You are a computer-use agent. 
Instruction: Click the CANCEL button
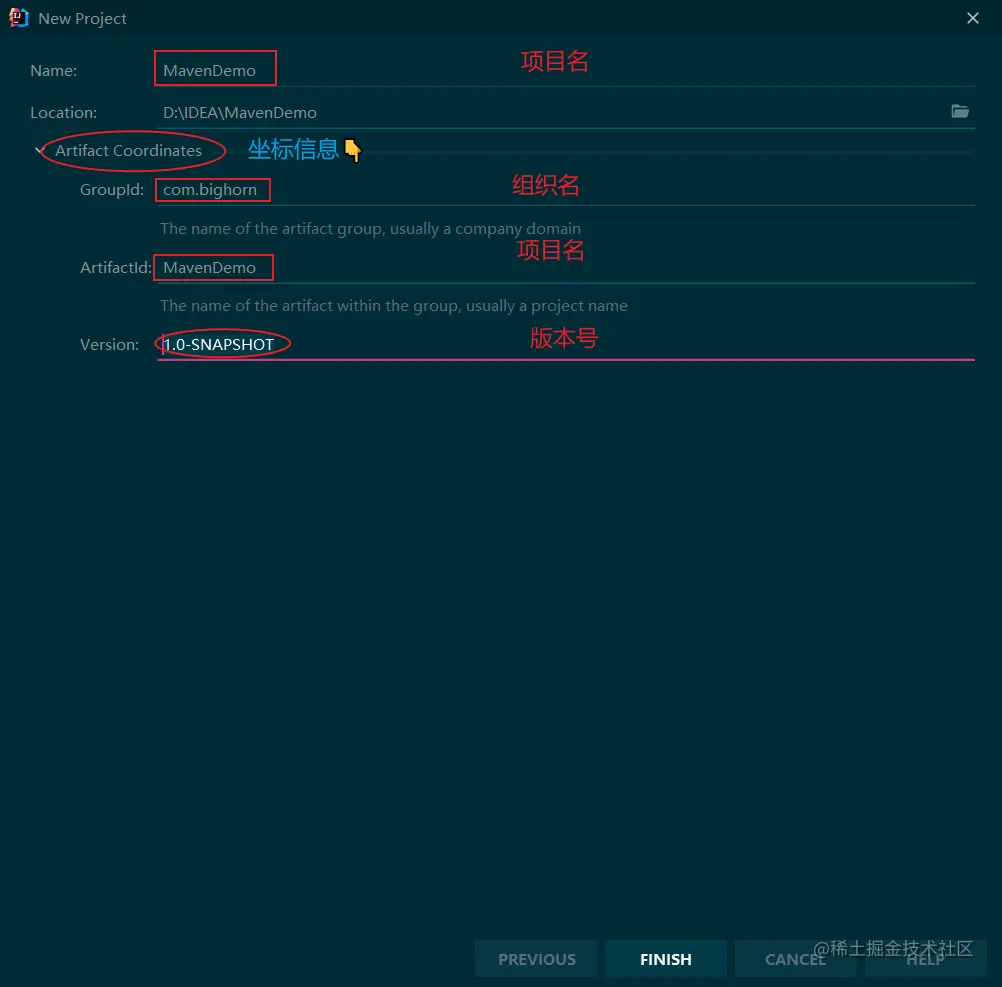(x=796, y=959)
